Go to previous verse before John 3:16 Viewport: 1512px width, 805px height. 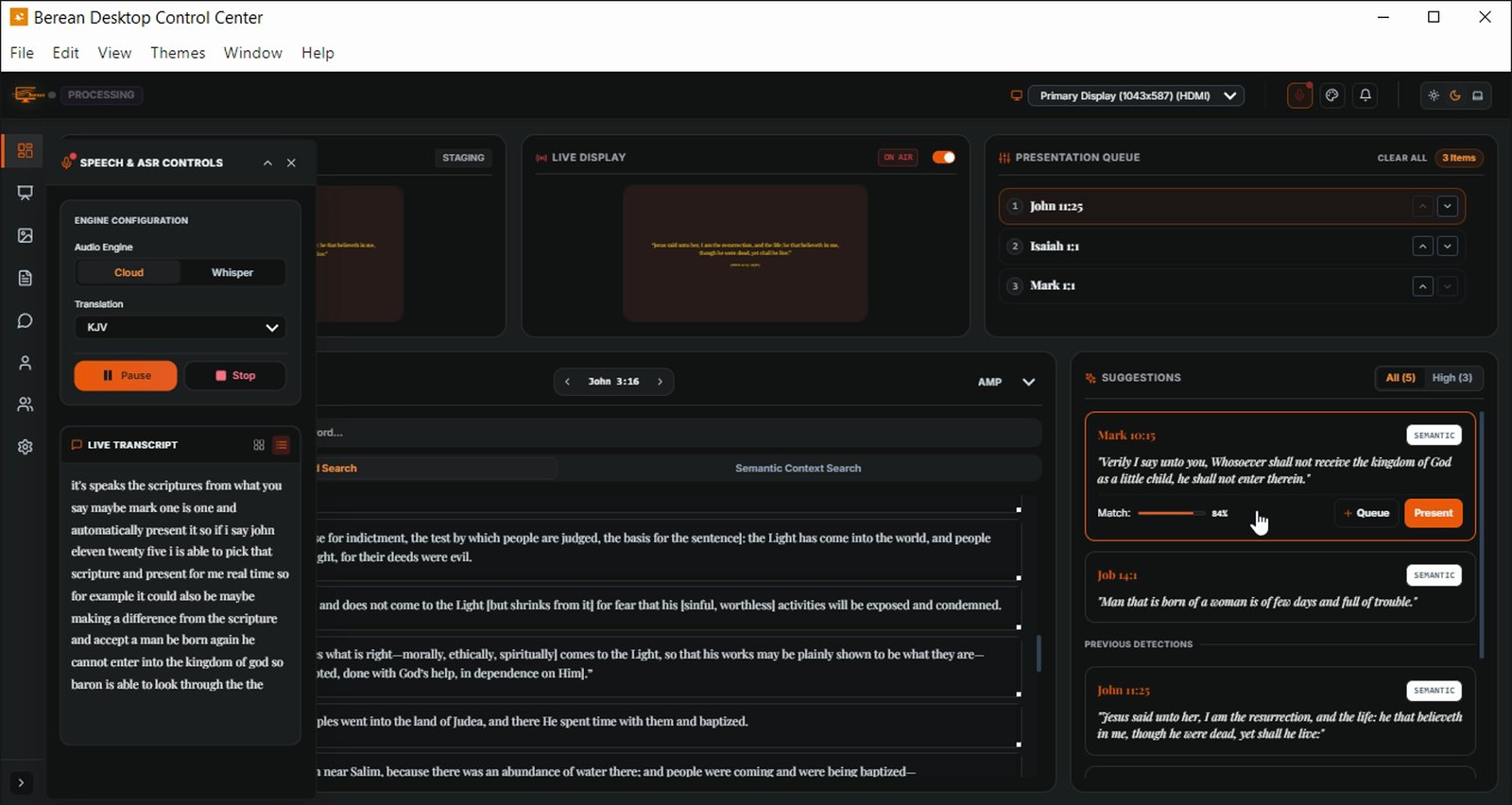567,382
